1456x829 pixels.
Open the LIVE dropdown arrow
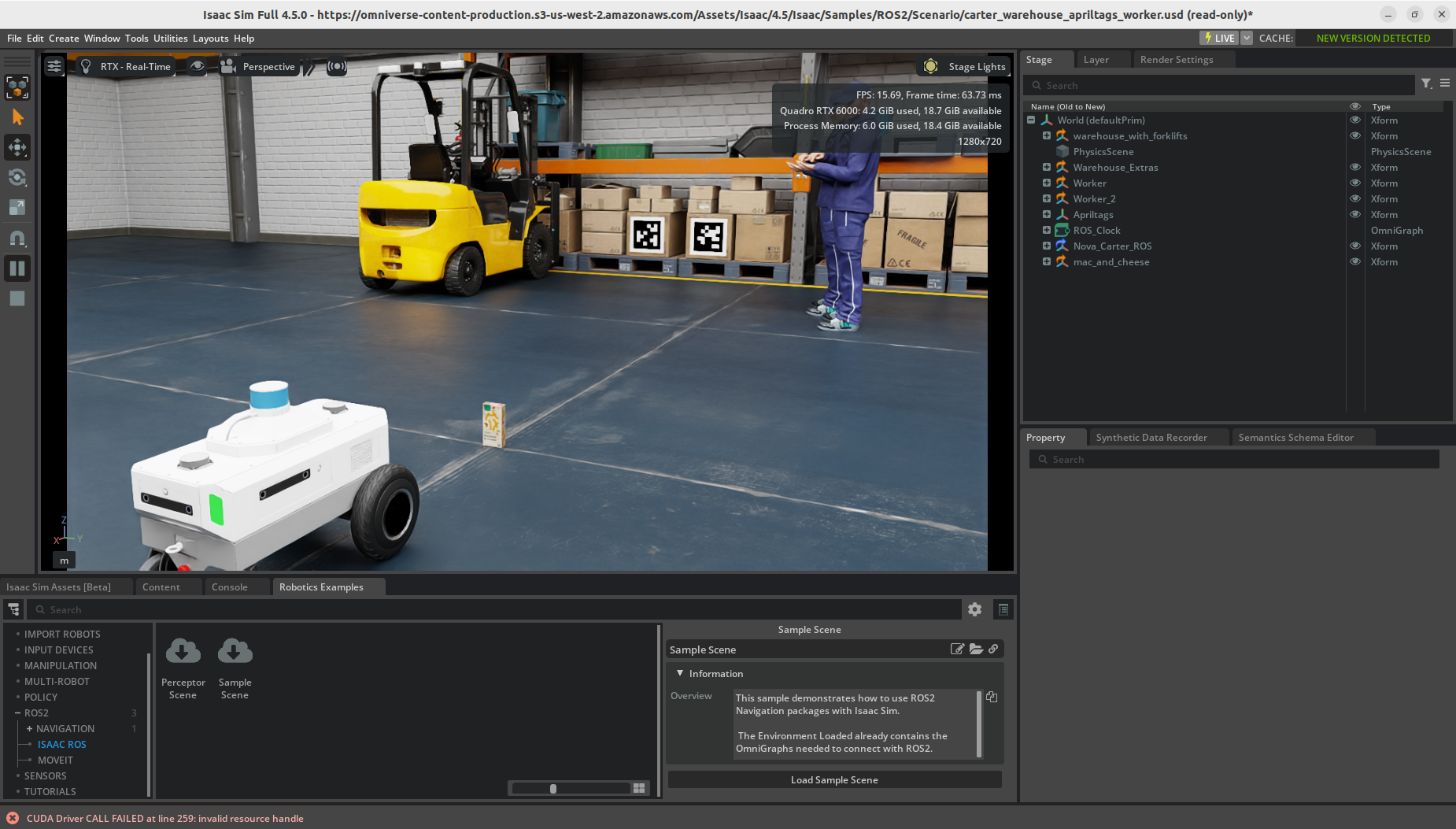1247,38
